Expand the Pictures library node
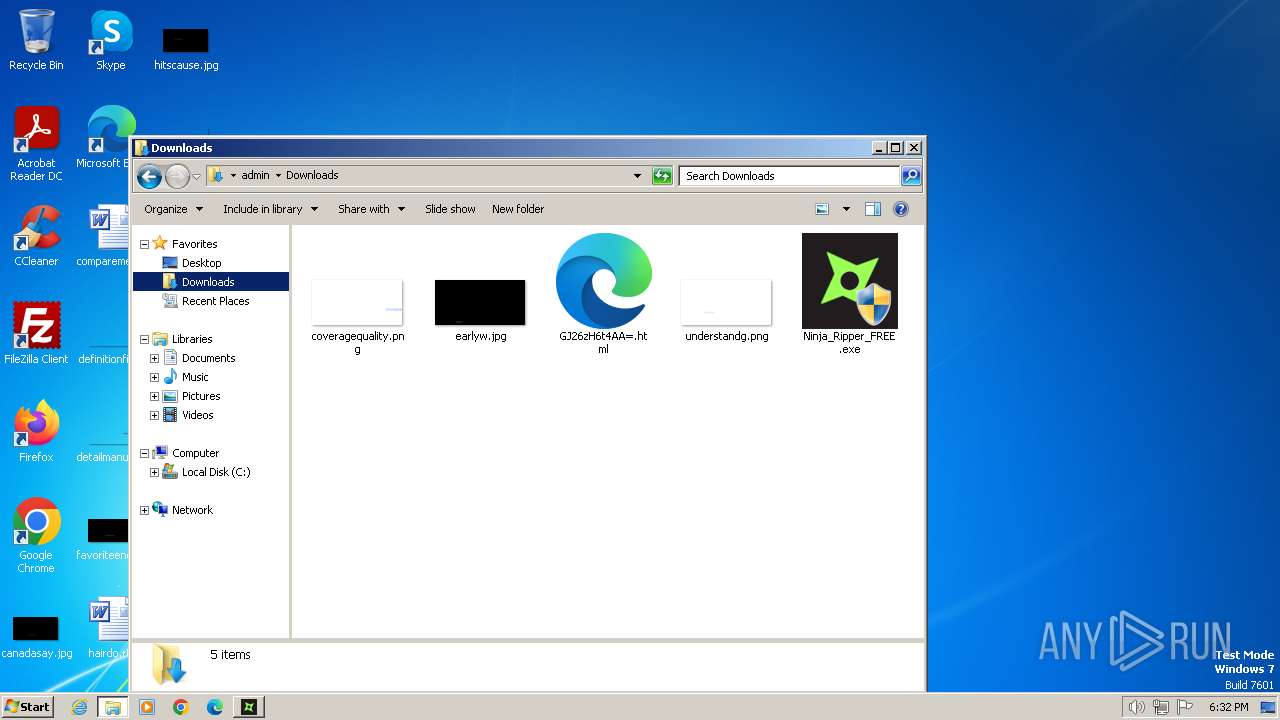 click(154, 396)
